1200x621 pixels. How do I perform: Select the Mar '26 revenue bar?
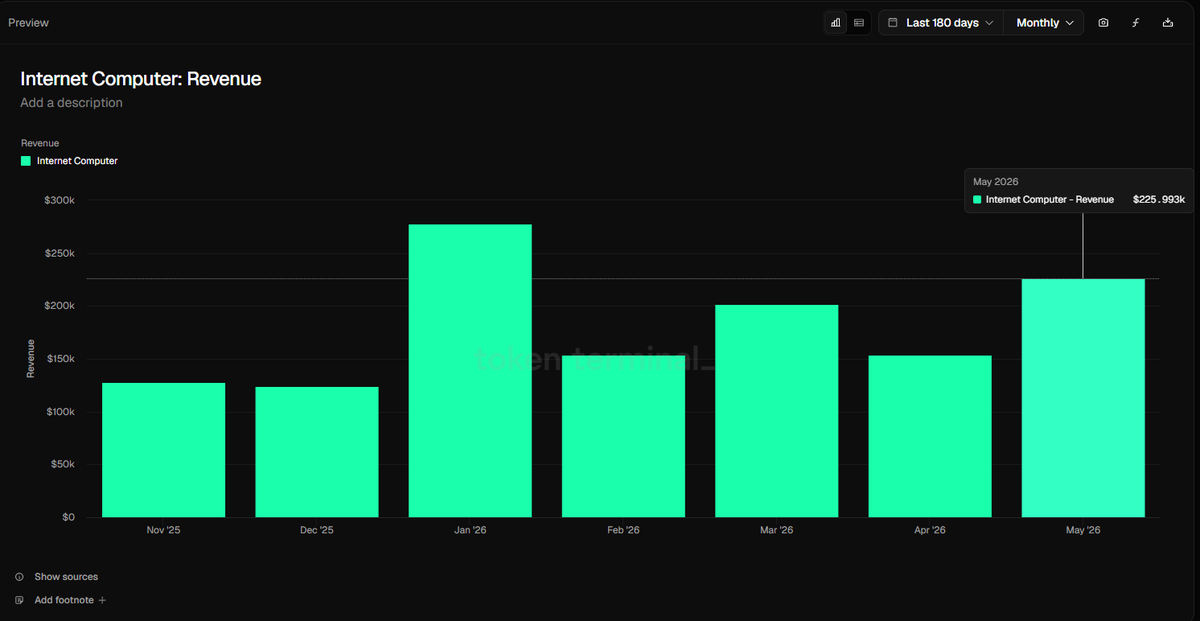click(x=777, y=411)
